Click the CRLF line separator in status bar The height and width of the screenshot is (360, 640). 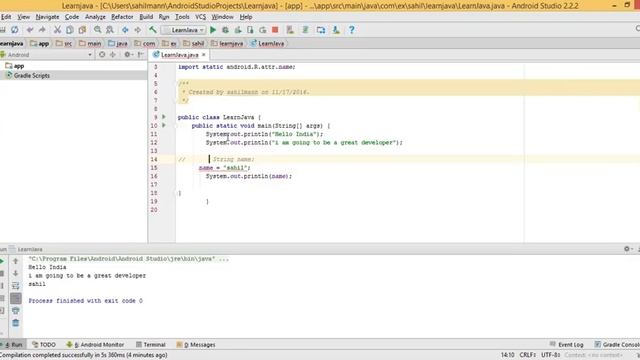pyautogui.click(x=527, y=355)
